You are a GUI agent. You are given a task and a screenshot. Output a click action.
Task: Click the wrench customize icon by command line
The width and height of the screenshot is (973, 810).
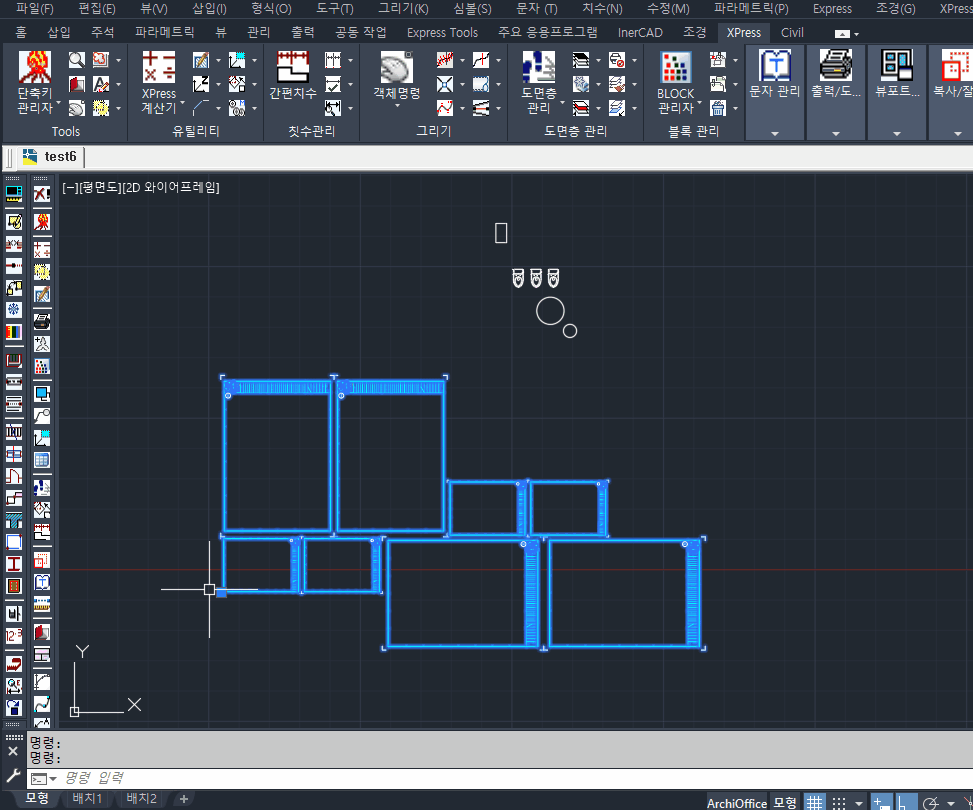[13, 776]
